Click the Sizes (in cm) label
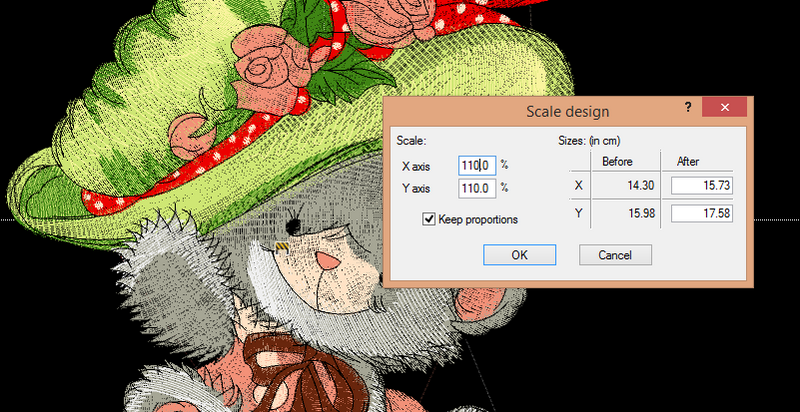 point(589,141)
